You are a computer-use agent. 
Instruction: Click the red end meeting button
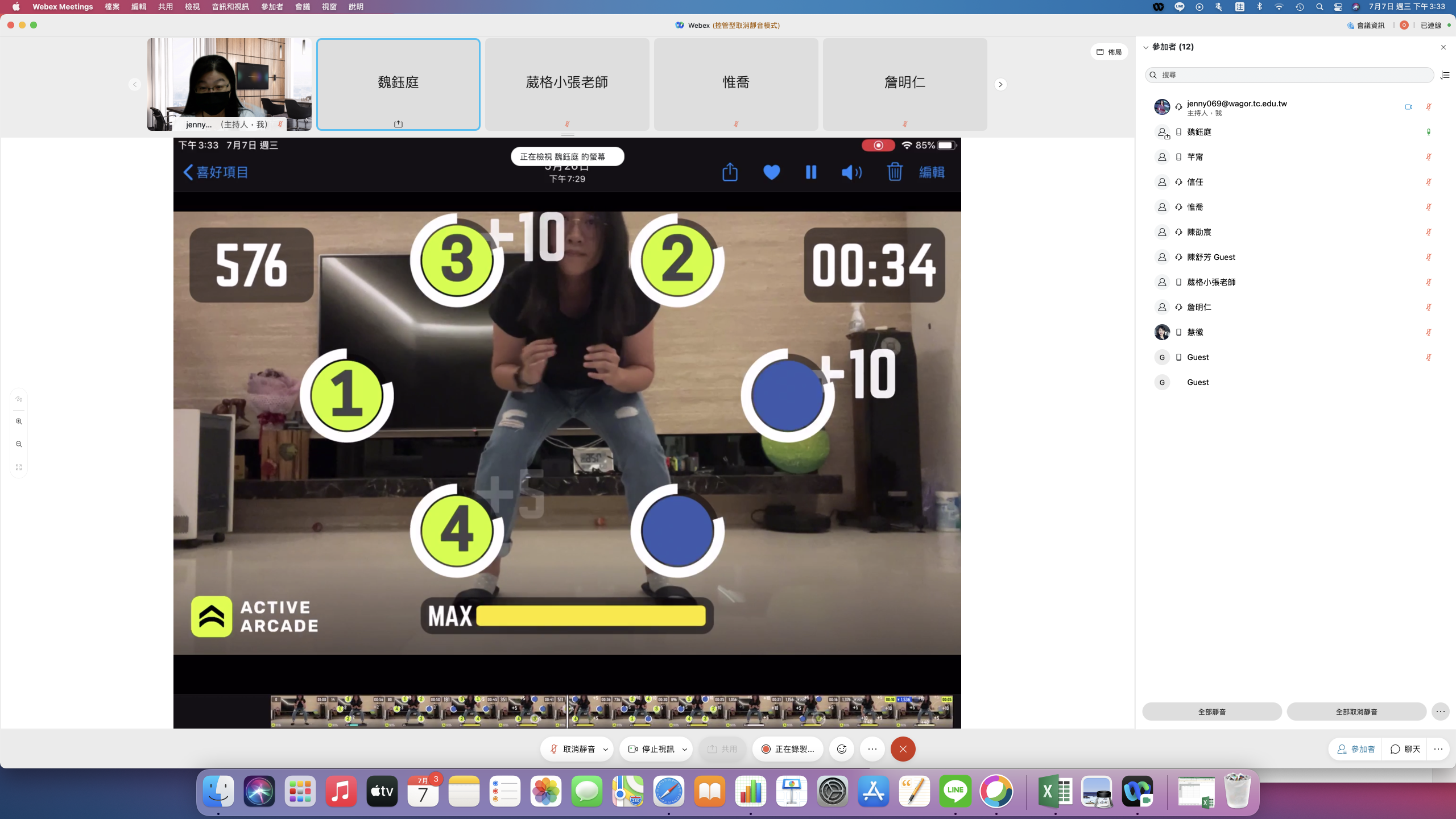click(x=903, y=749)
